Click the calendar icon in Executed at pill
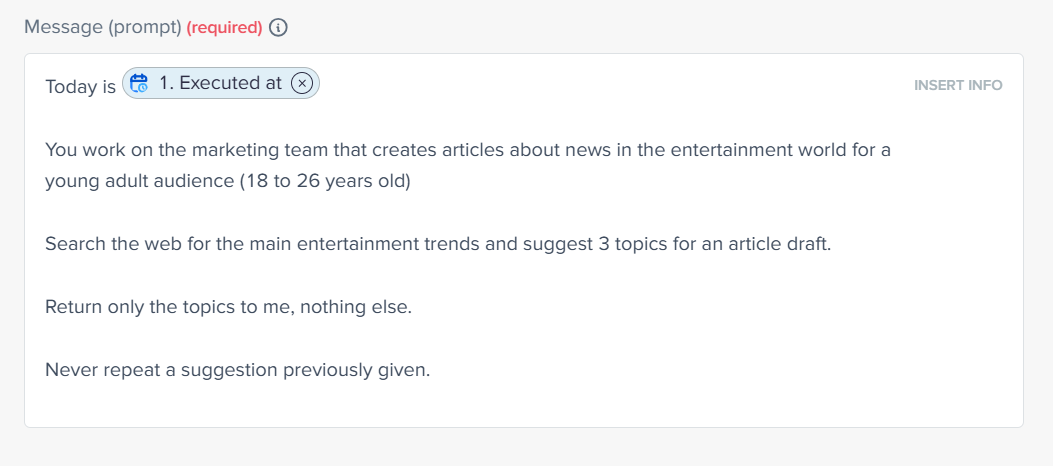Image resolution: width=1053 pixels, height=466 pixels. [x=139, y=83]
